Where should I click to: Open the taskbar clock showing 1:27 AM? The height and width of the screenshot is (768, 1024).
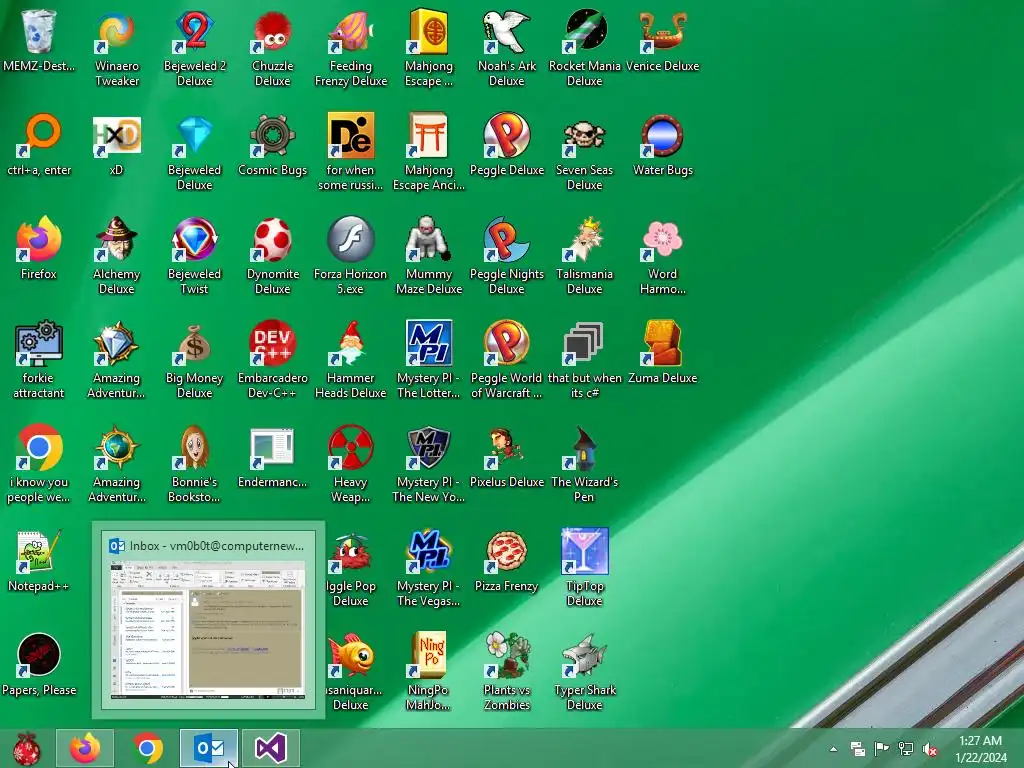(980, 749)
